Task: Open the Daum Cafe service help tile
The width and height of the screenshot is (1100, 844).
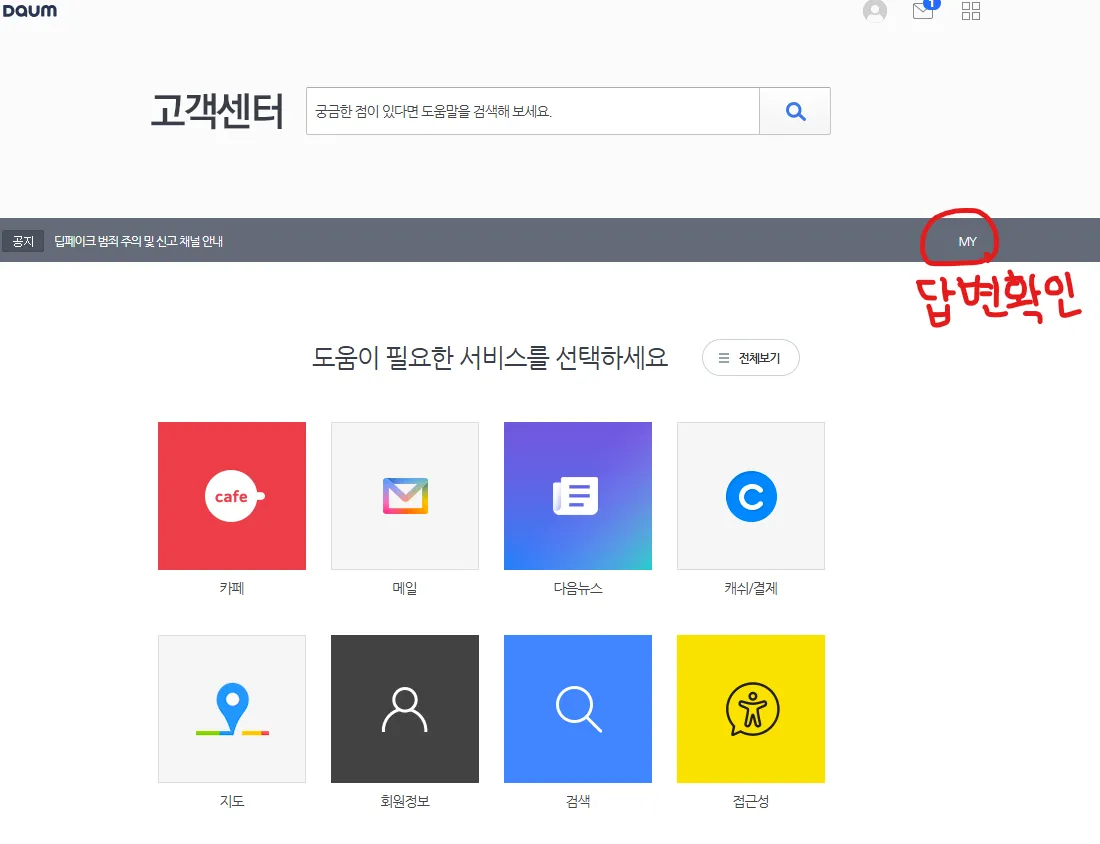Action: [231, 495]
